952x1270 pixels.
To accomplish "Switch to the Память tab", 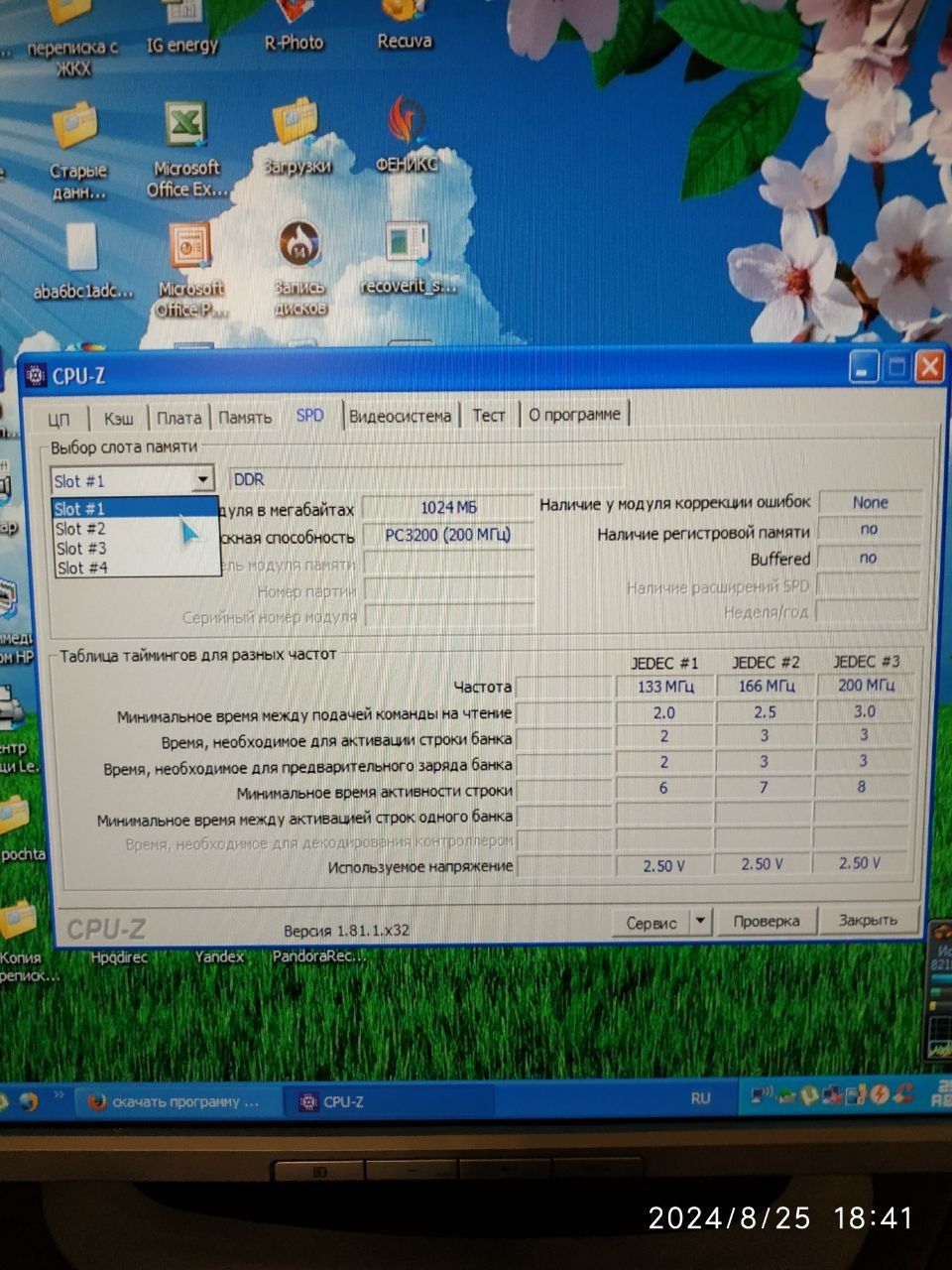I will pos(245,418).
